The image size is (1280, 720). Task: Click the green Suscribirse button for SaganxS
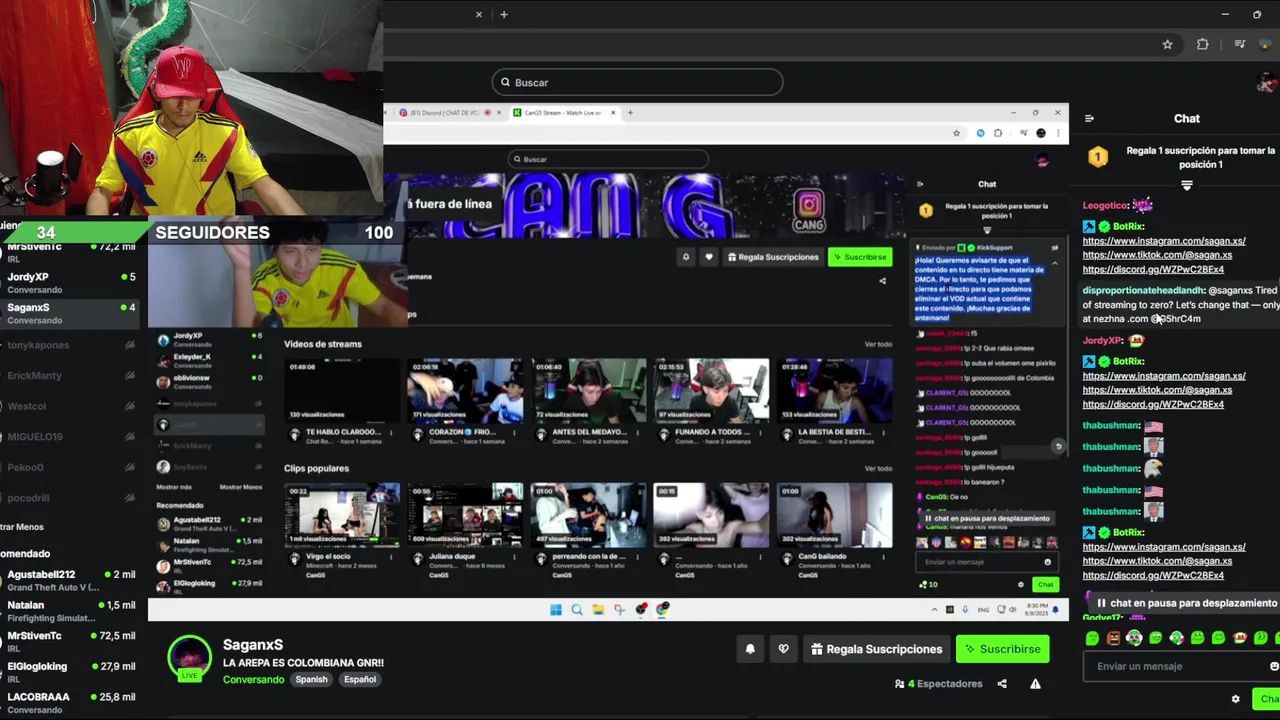pos(1002,649)
